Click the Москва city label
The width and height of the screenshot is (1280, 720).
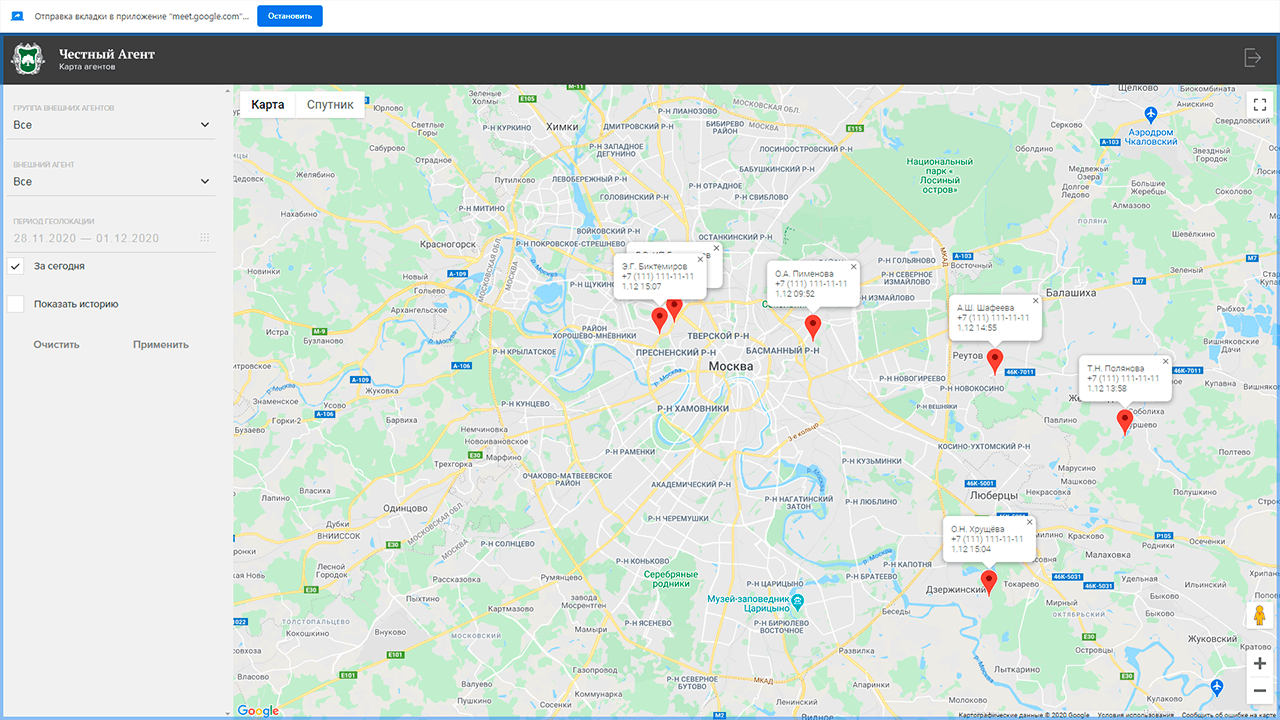point(731,367)
